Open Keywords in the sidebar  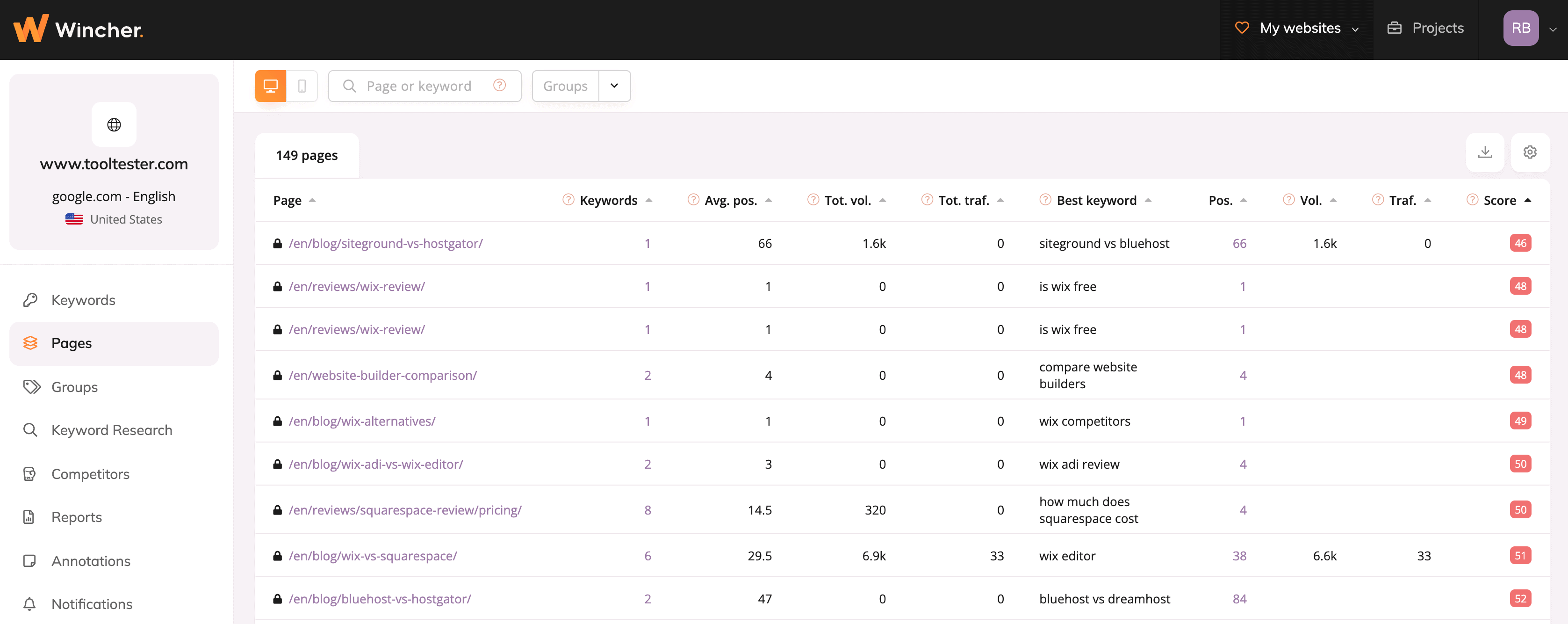pos(114,300)
